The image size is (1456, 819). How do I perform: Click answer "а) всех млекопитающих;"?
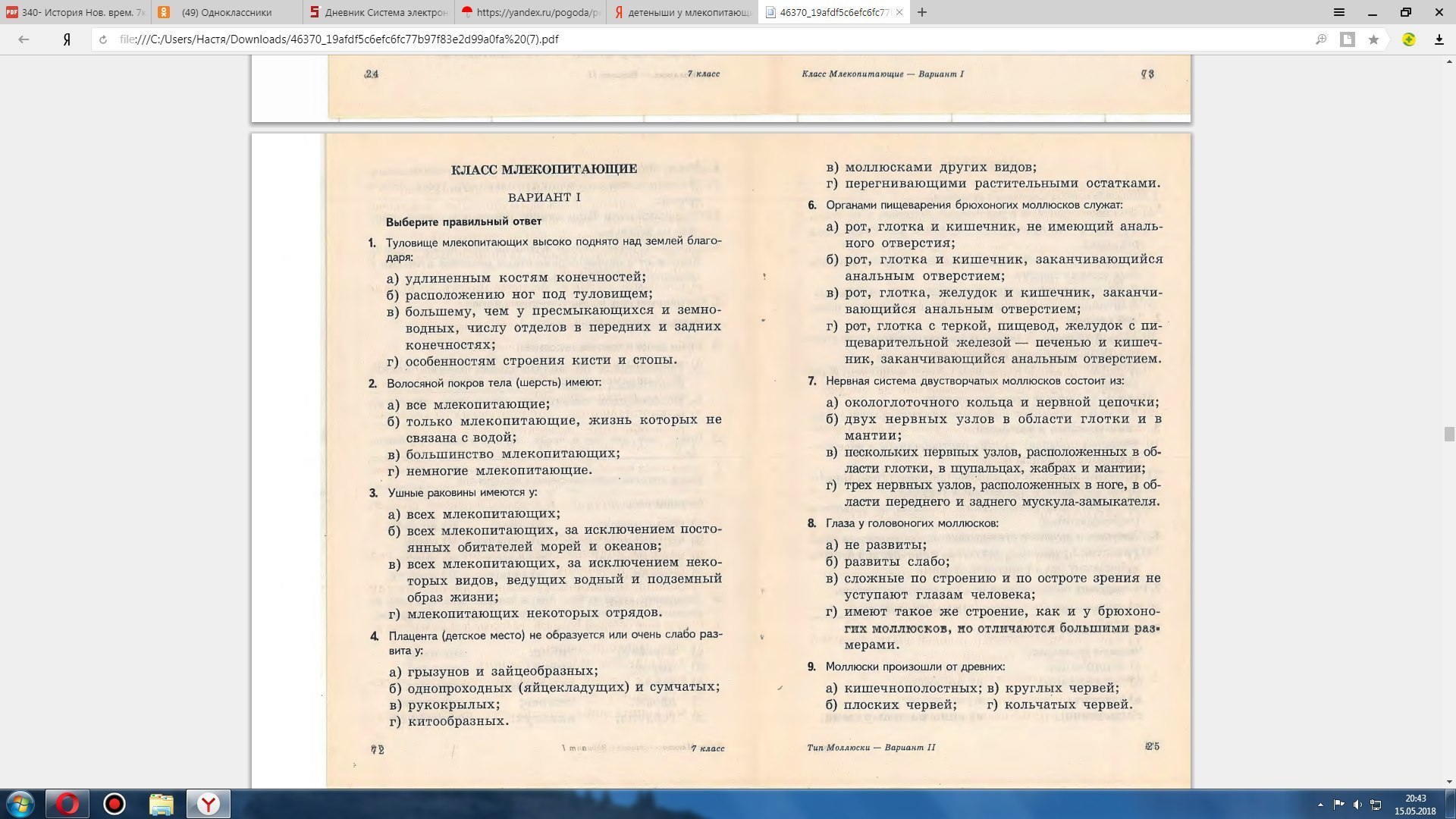coord(474,514)
